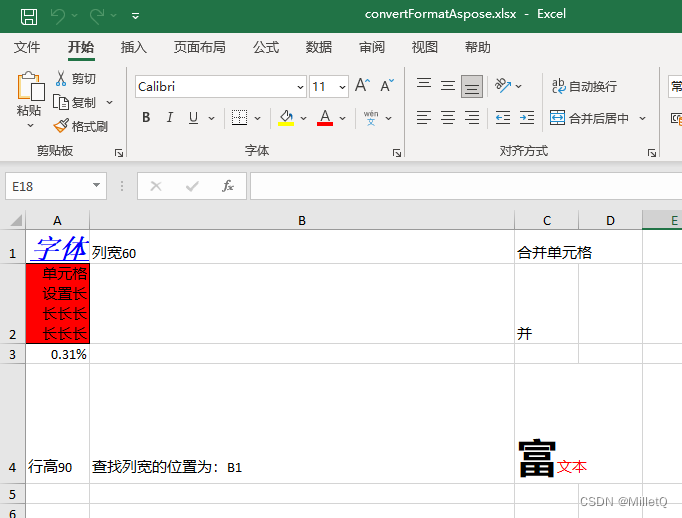Switch to the 页面布局 ribbon tab
This screenshot has height=518, width=682.
(200, 47)
